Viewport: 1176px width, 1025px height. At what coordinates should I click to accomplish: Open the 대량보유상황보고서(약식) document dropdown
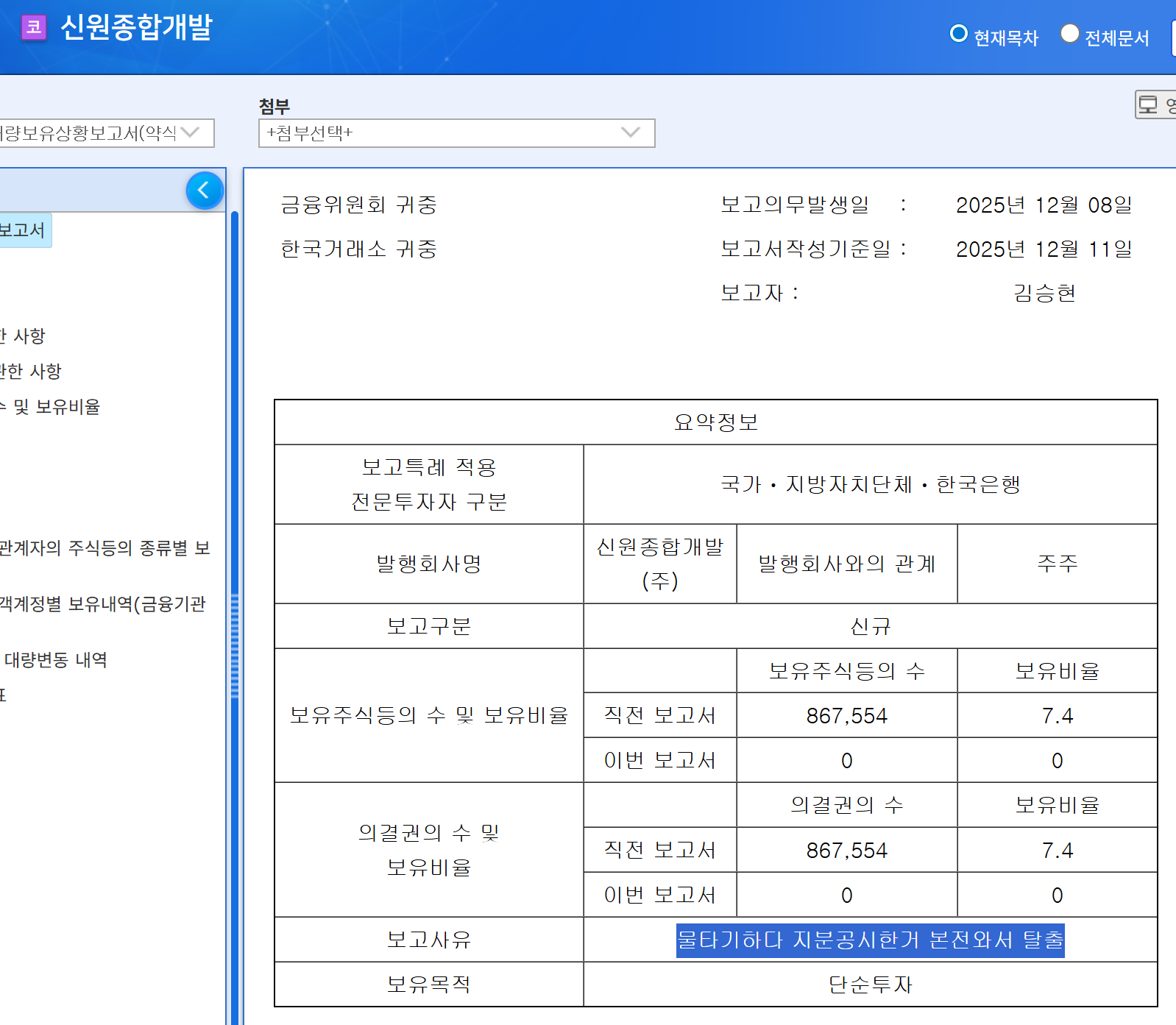[106, 133]
